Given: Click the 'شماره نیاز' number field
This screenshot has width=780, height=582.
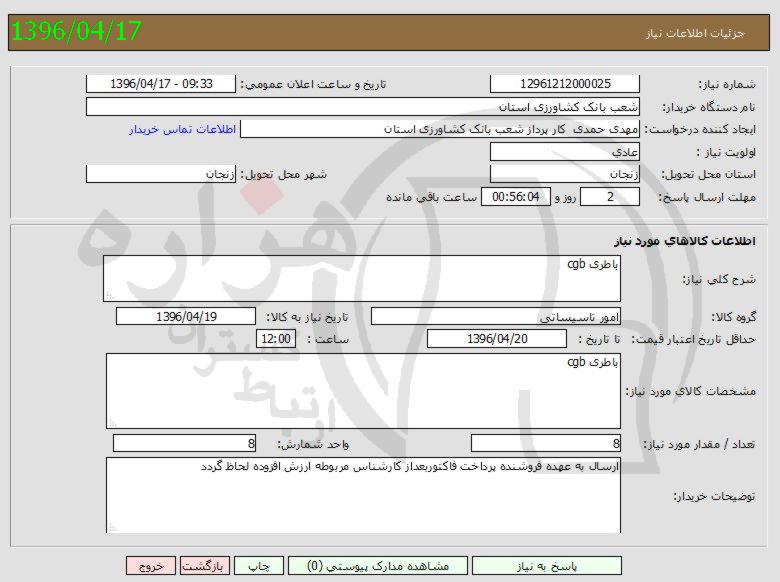Looking at the screenshot, I should pos(565,84).
